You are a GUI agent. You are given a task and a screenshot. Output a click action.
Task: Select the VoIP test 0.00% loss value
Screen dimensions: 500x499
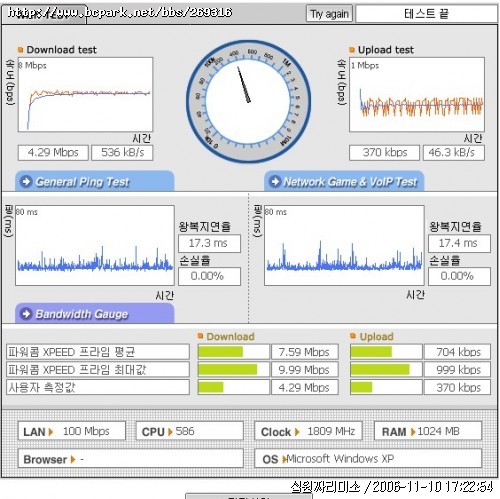(459, 276)
